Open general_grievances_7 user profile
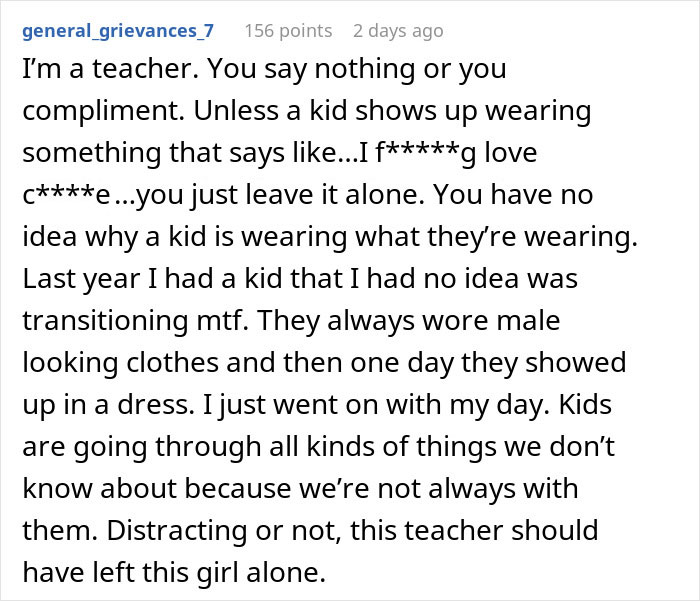The height and width of the screenshot is (601, 700). coord(117,31)
